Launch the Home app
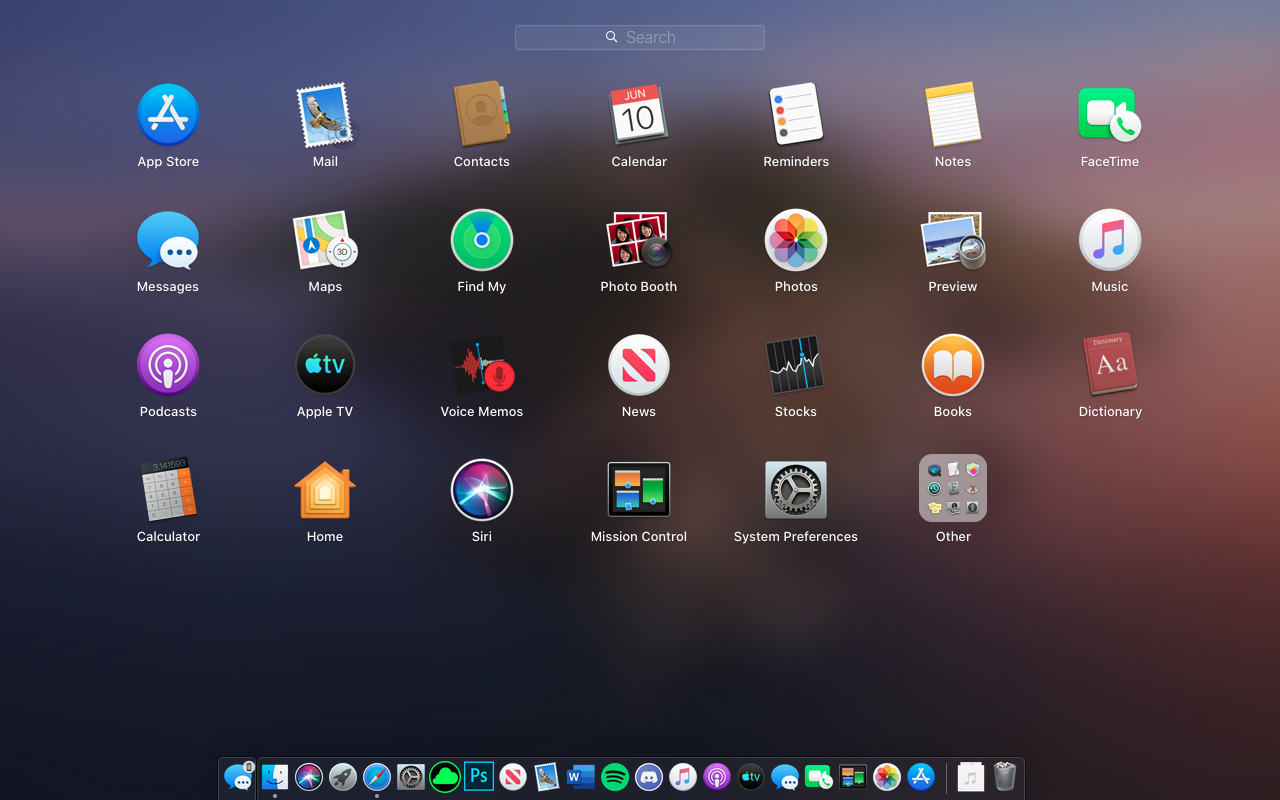The height and width of the screenshot is (800, 1280). click(x=325, y=490)
